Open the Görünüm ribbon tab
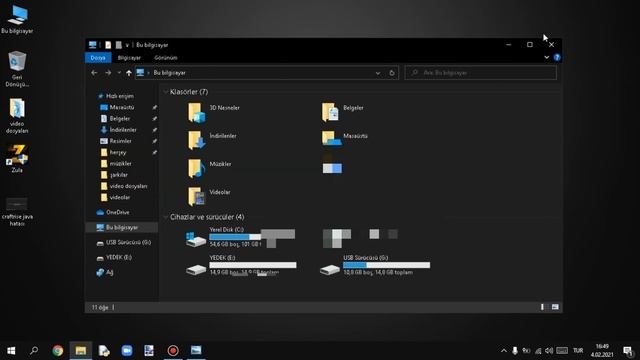Image resolution: width=640 pixels, height=360 pixels. click(165, 58)
